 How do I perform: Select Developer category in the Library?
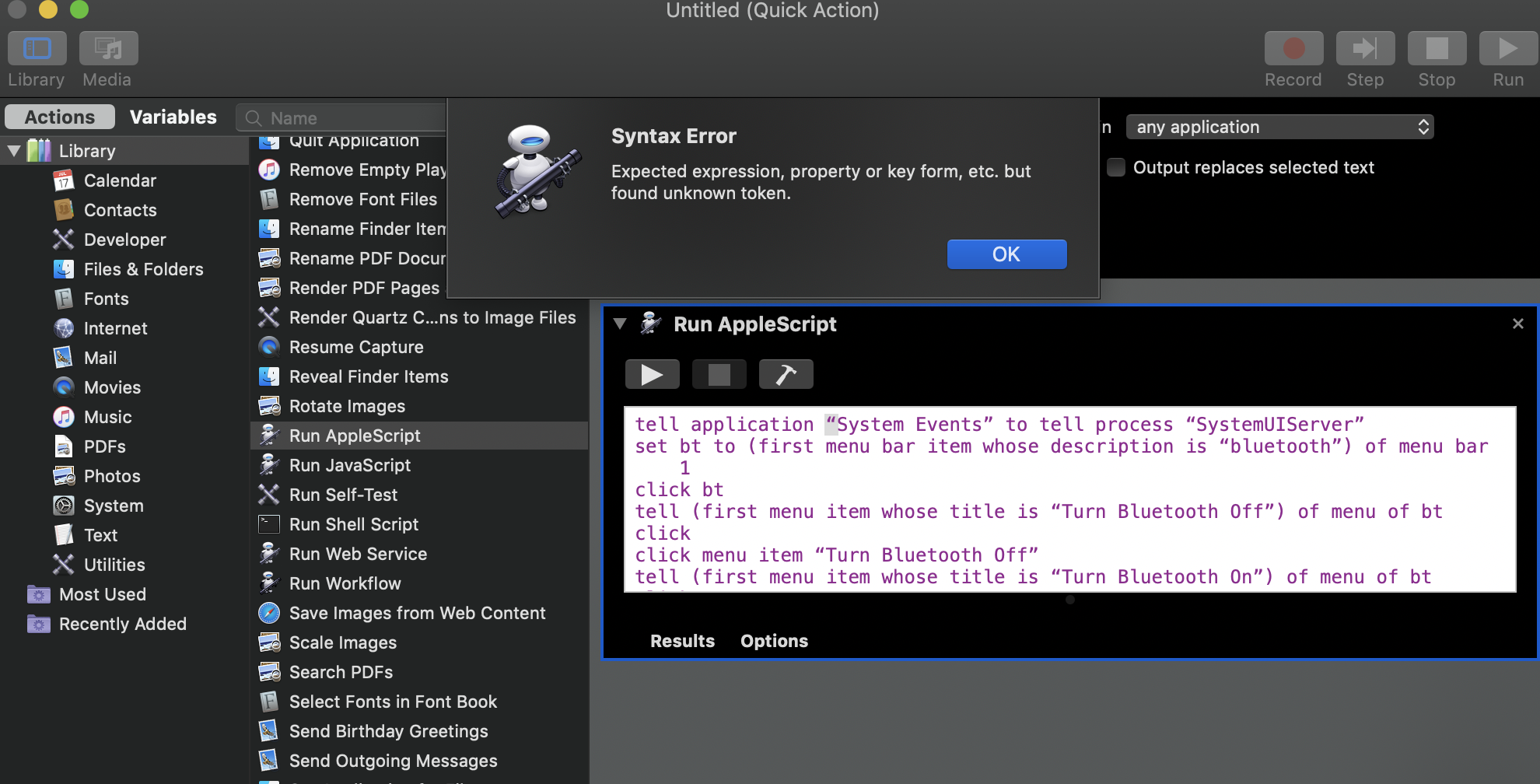click(x=124, y=240)
